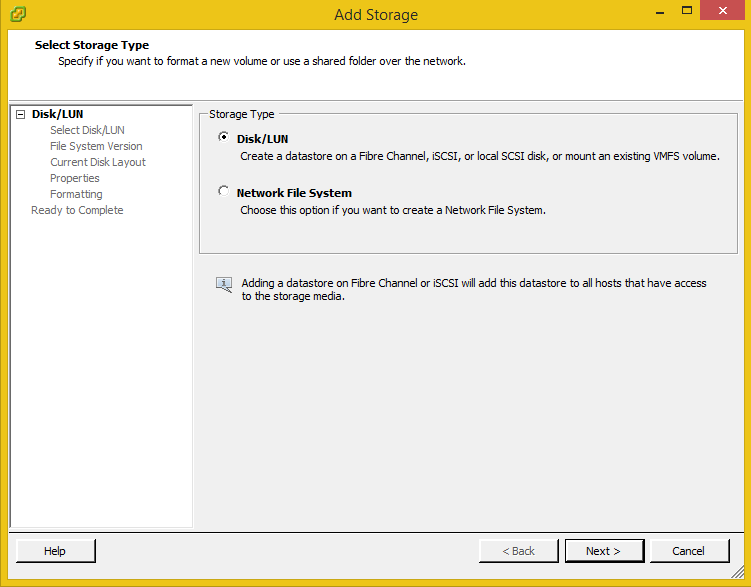The image size is (751, 587).
Task: Click the vSphere icon in title bar
Action: click(x=18, y=14)
